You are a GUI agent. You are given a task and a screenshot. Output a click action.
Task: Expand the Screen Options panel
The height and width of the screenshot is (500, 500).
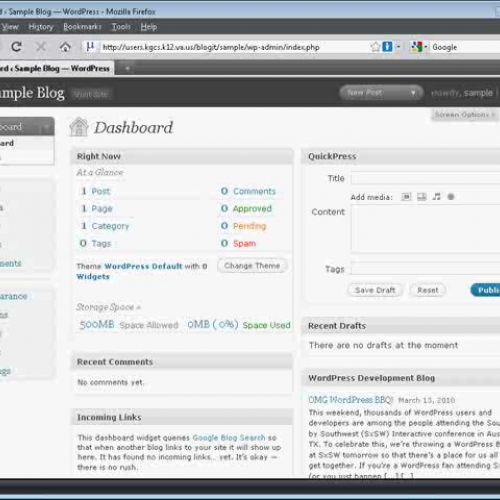click(464, 114)
